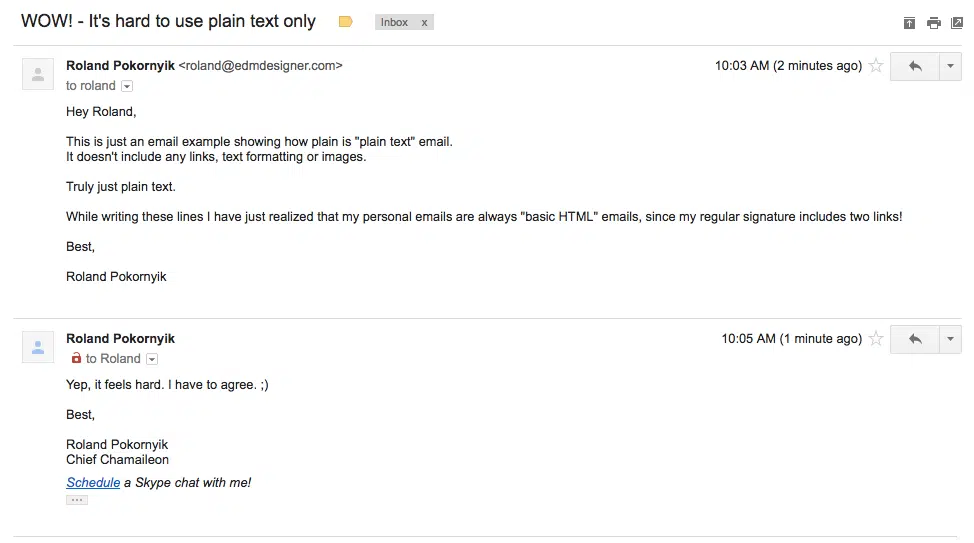Click sender name Roland Pokornyik in first message
Screen dimensions: 974x543
point(120,66)
